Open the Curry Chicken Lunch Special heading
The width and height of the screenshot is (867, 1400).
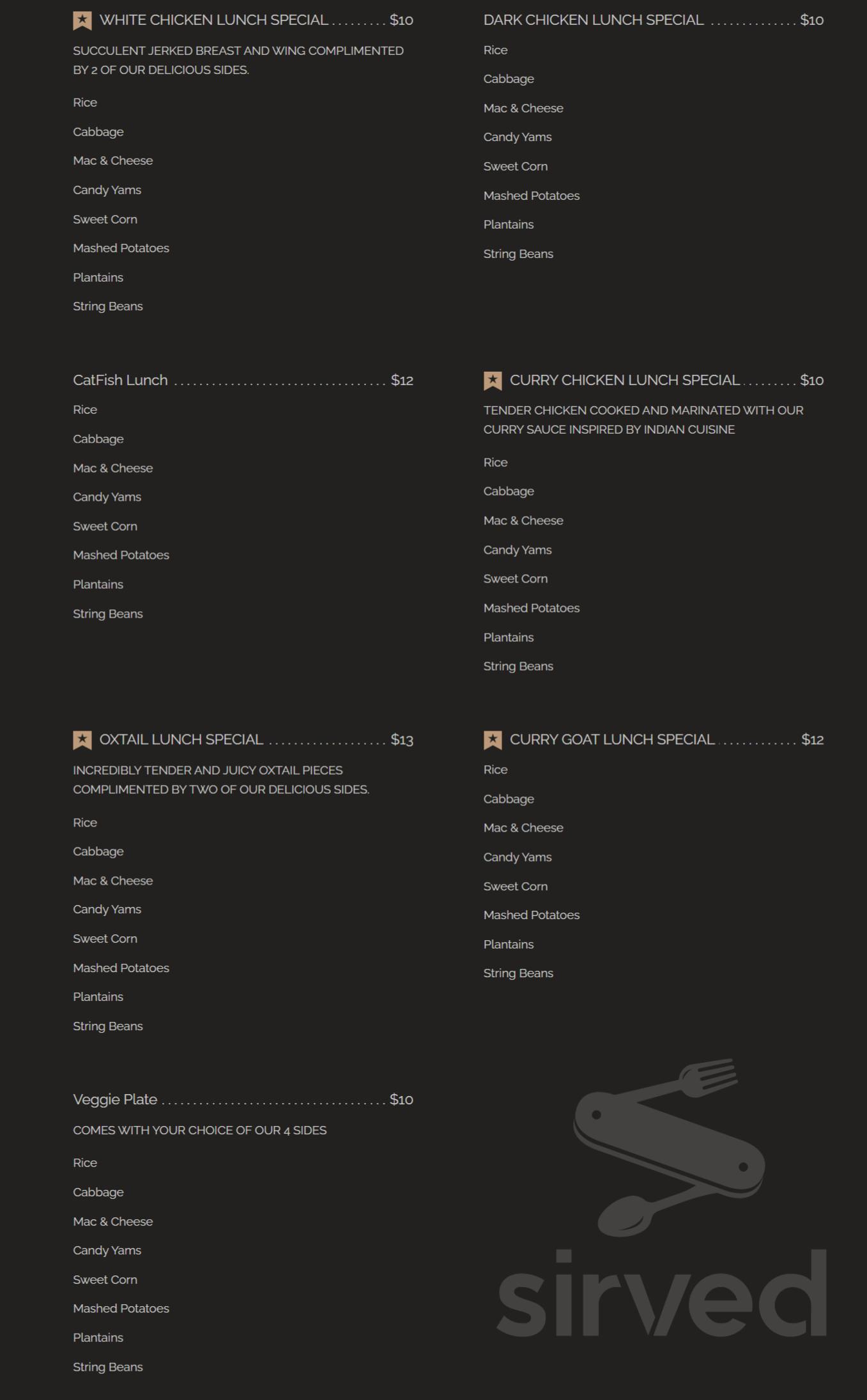pos(624,381)
